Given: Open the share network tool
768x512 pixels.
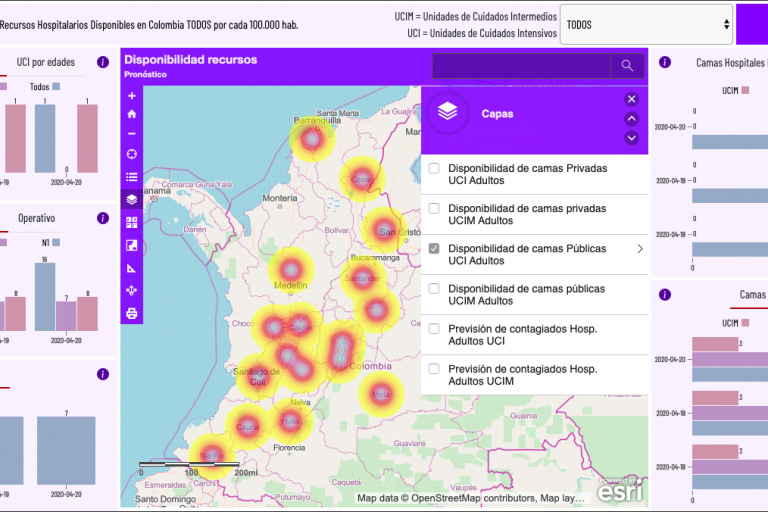Looking at the screenshot, I should click(x=132, y=291).
